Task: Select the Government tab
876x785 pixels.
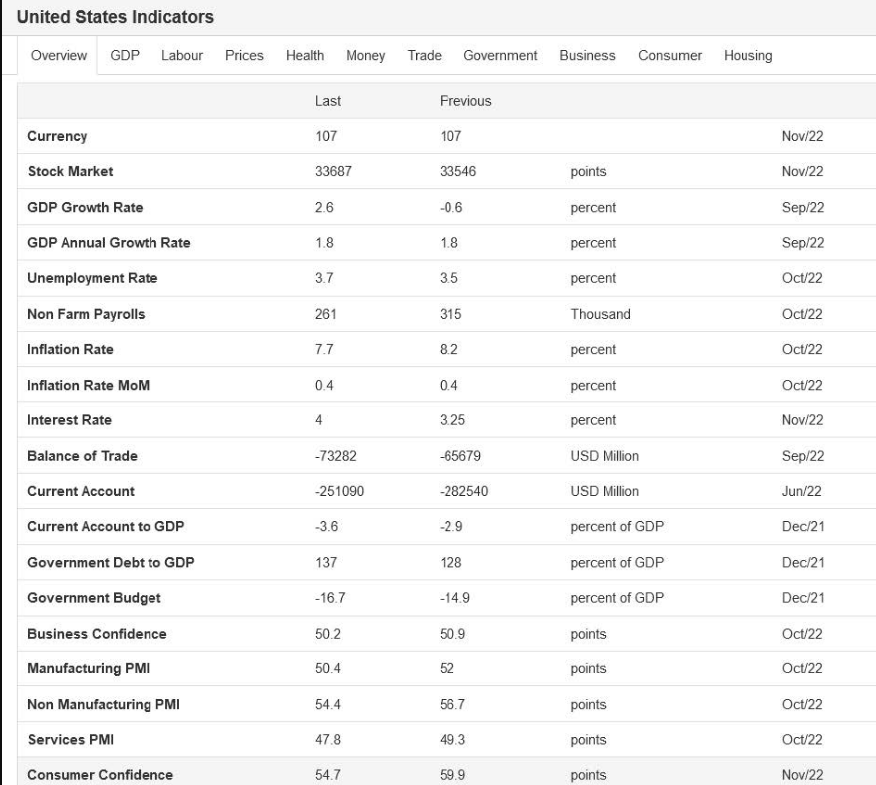Action: pos(500,56)
